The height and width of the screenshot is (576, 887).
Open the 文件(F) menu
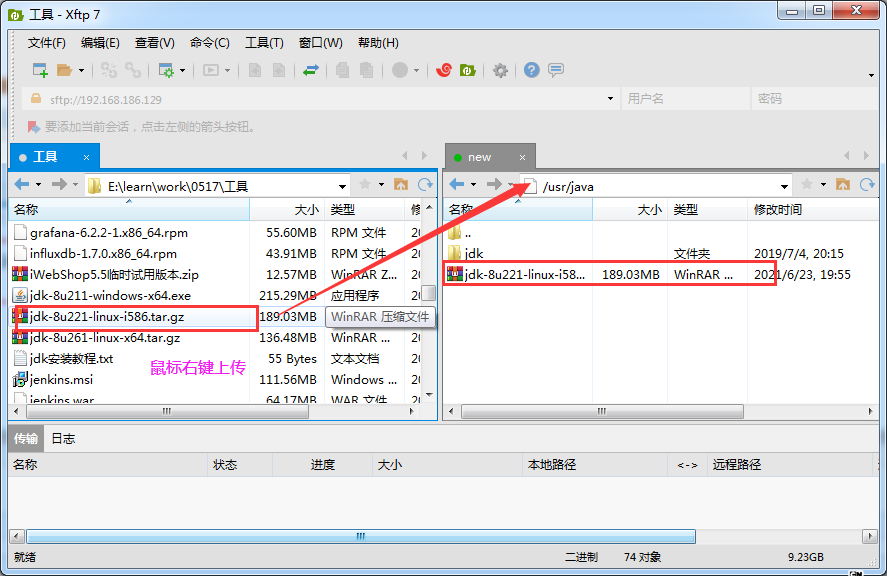click(x=46, y=43)
